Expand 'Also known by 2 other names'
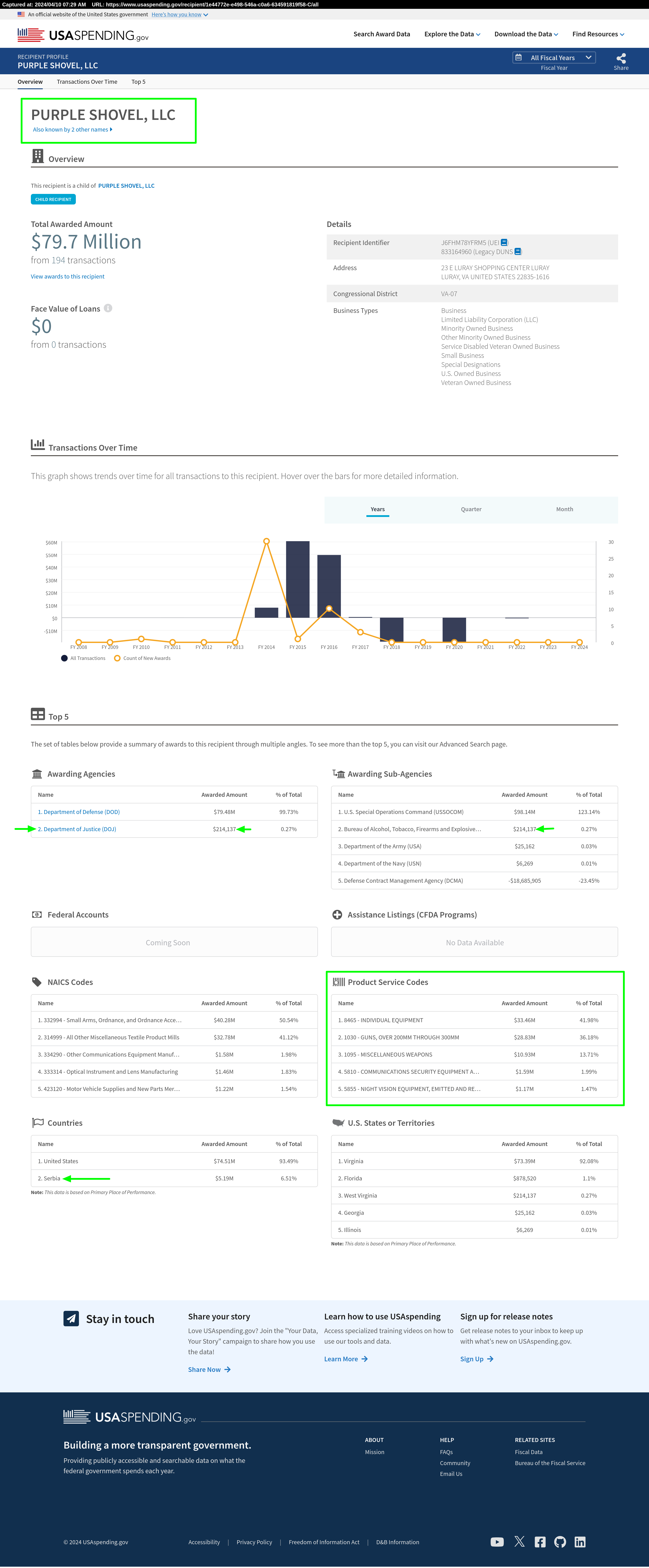 pyautogui.click(x=73, y=129)
